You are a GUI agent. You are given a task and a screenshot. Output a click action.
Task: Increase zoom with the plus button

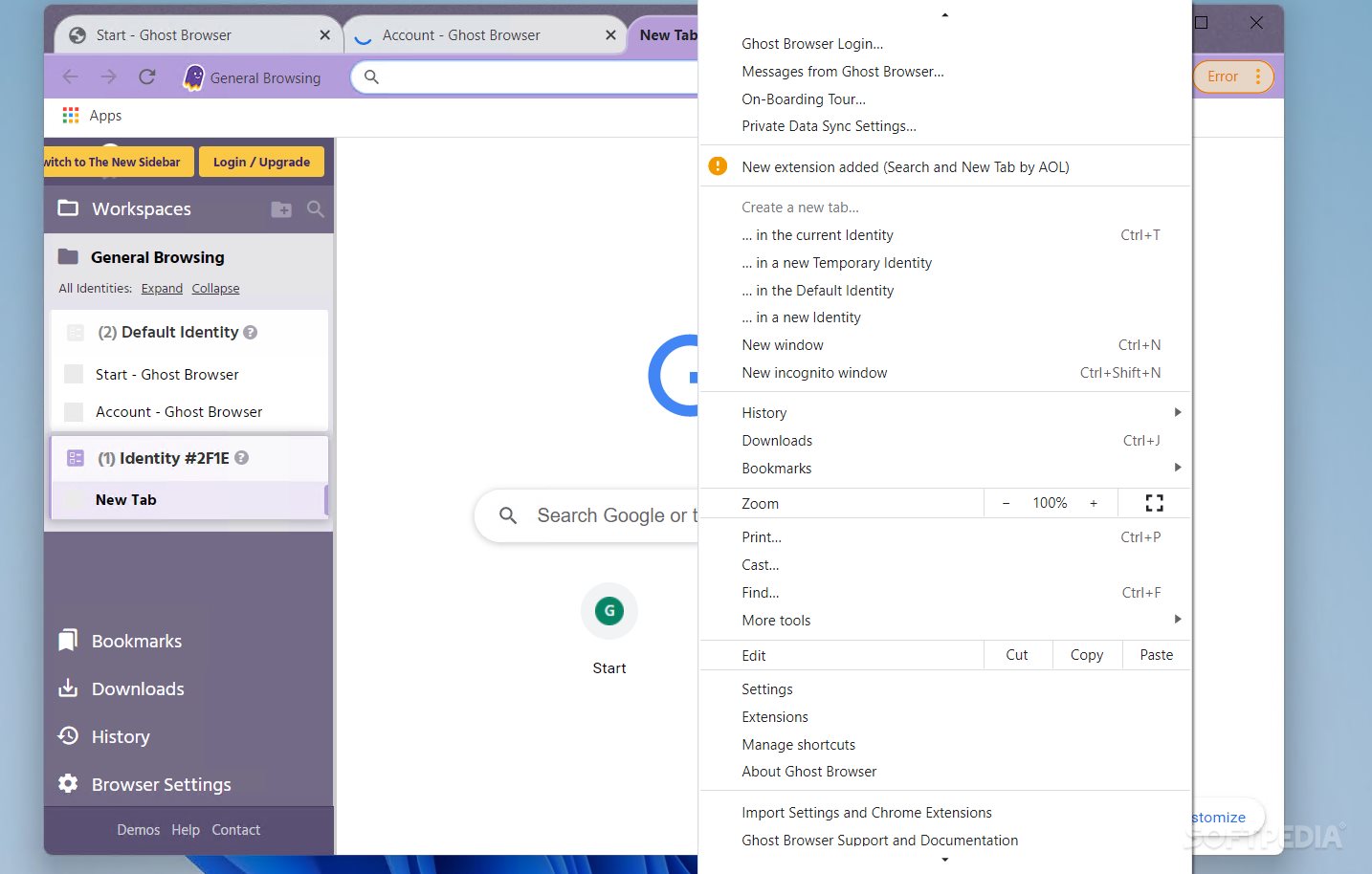pos(1094,503)
